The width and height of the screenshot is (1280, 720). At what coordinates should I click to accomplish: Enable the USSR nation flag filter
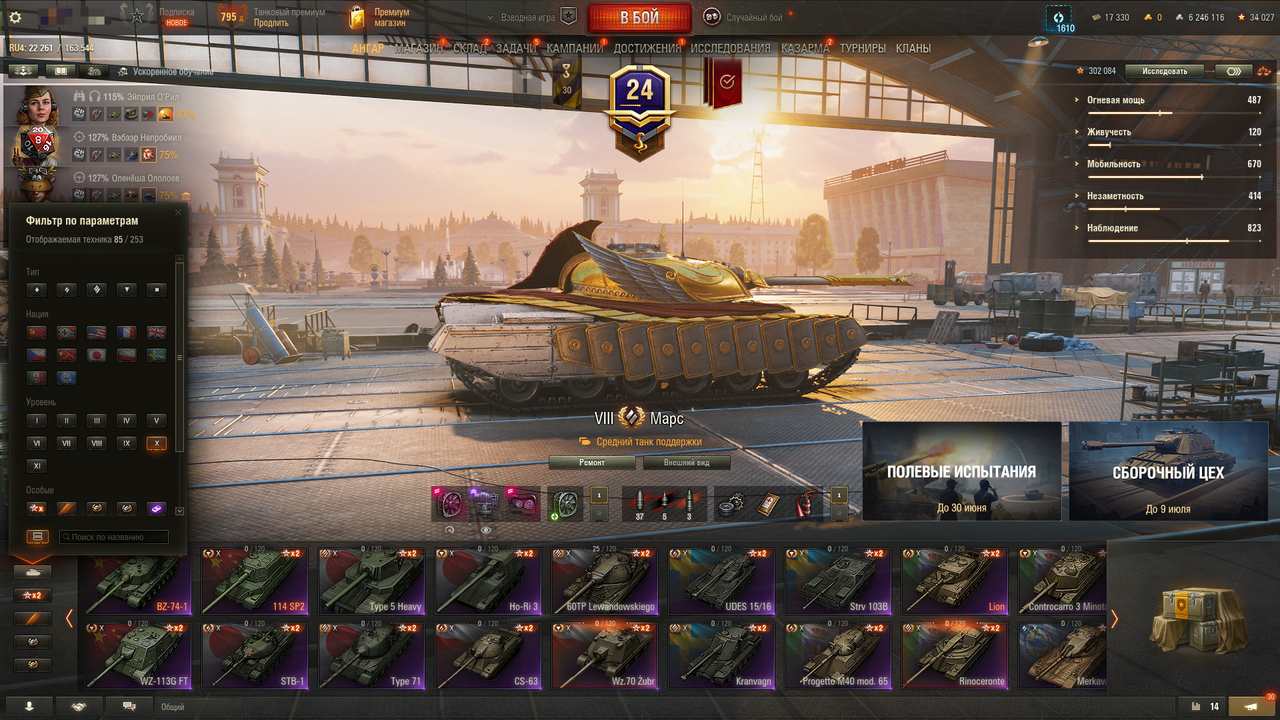[37, 332]
